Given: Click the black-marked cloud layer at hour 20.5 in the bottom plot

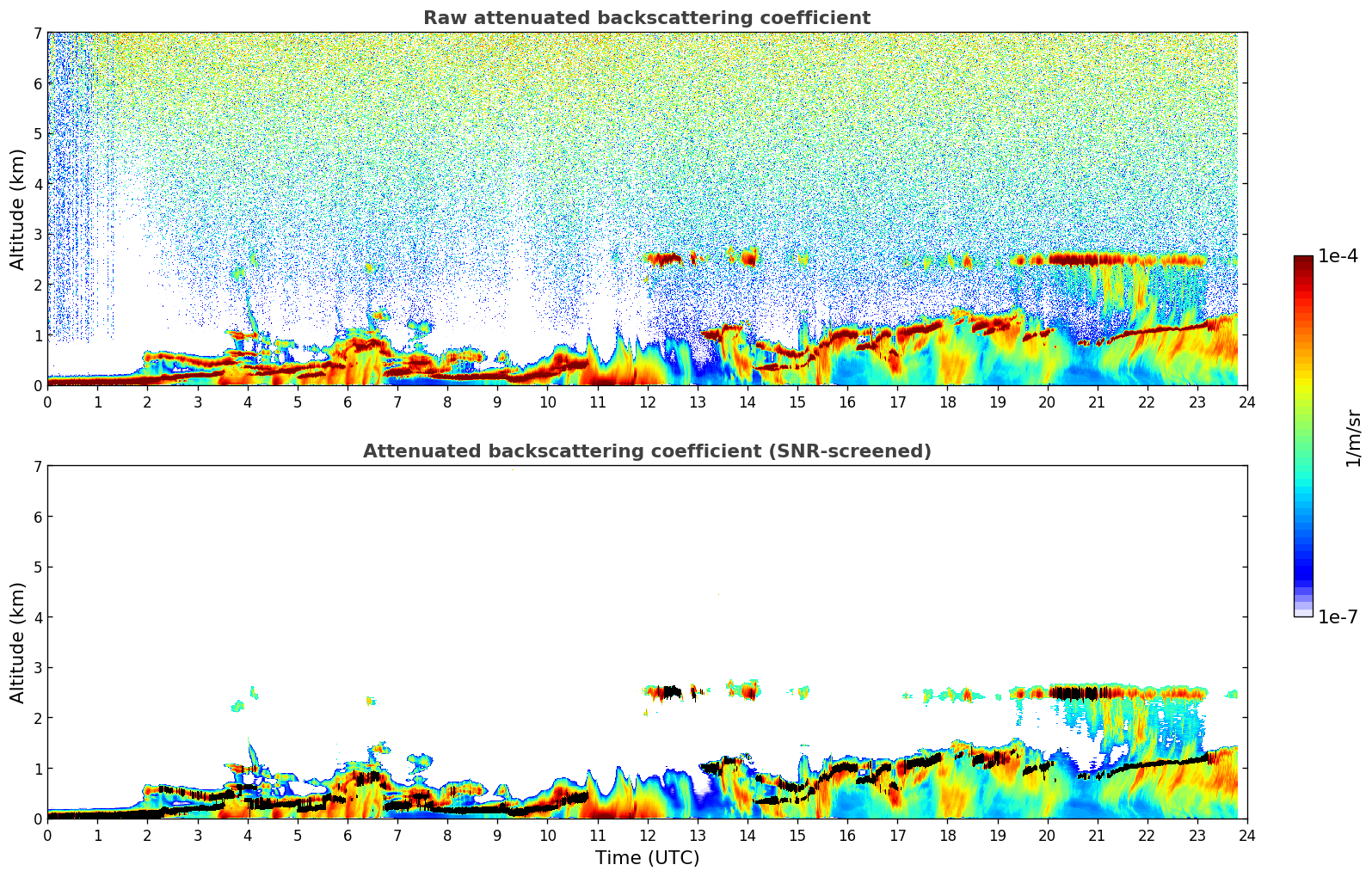Looking at the screenshot, I should click(x=1073, y=692).
